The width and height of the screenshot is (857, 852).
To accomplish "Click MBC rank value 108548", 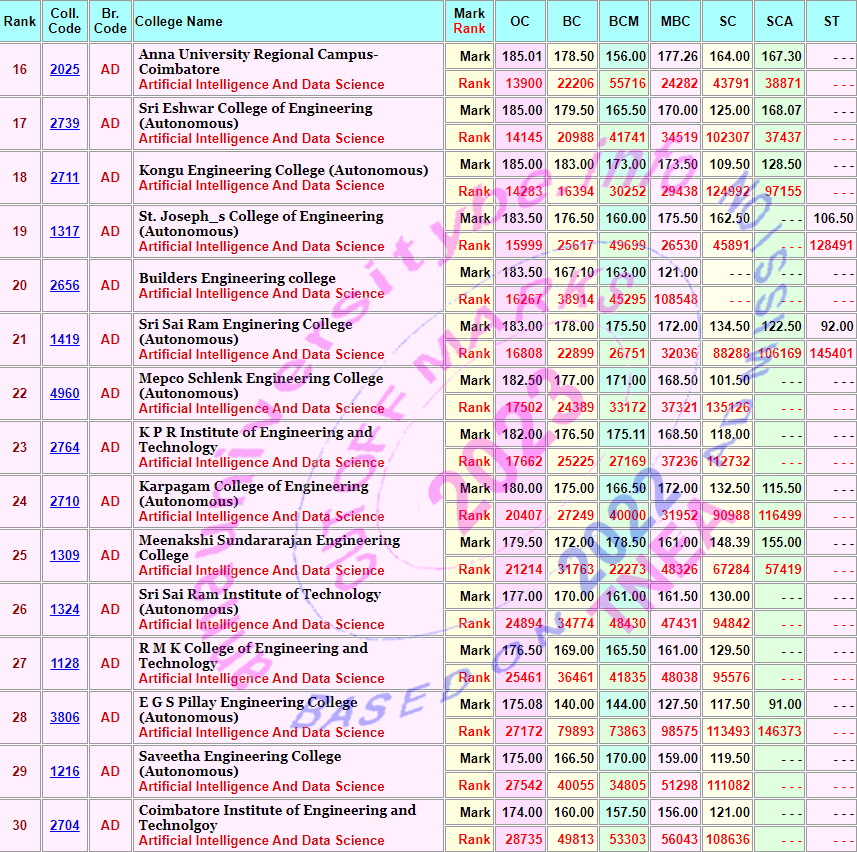I will click(676, 299).
